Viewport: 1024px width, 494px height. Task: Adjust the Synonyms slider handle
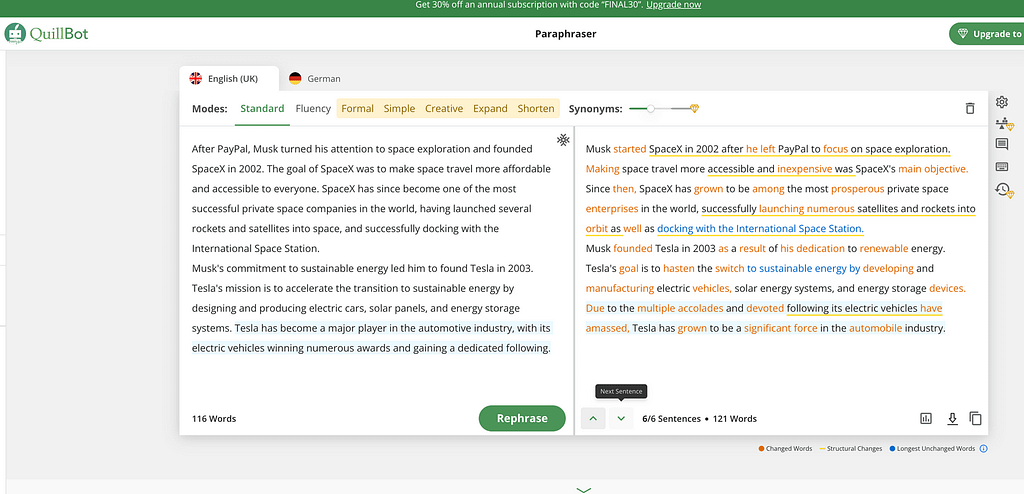pos(651,108)
